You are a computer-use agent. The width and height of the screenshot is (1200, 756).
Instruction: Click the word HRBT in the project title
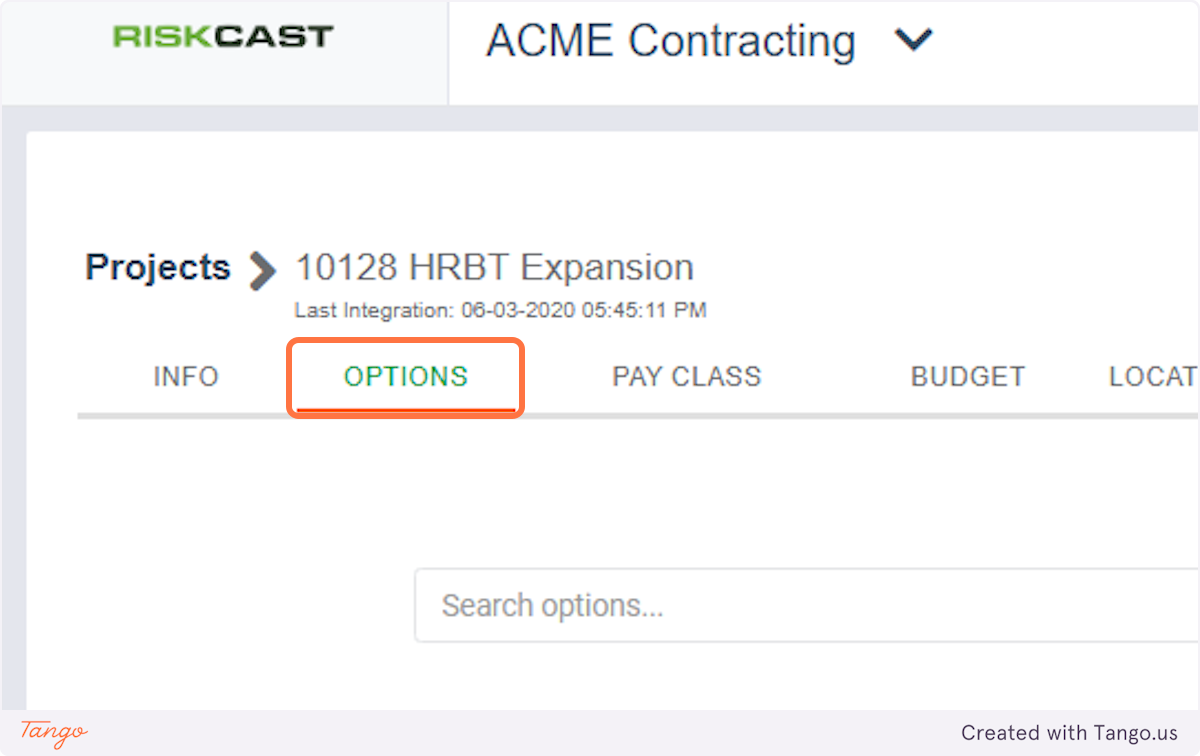(x=459, y=268)
